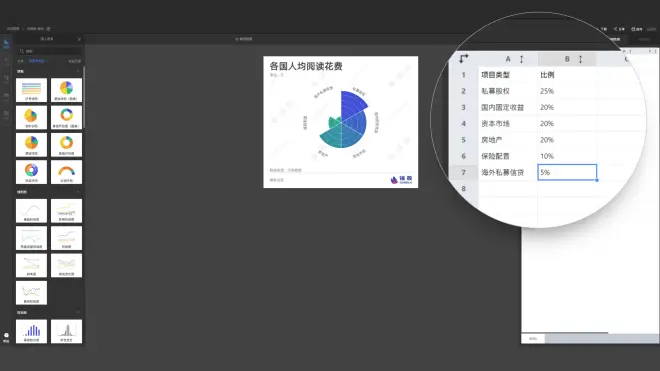The height and width of the screenshot is (371, 660).
Task: Click the sort arrow in column A header
Action: tap(522, 59)
